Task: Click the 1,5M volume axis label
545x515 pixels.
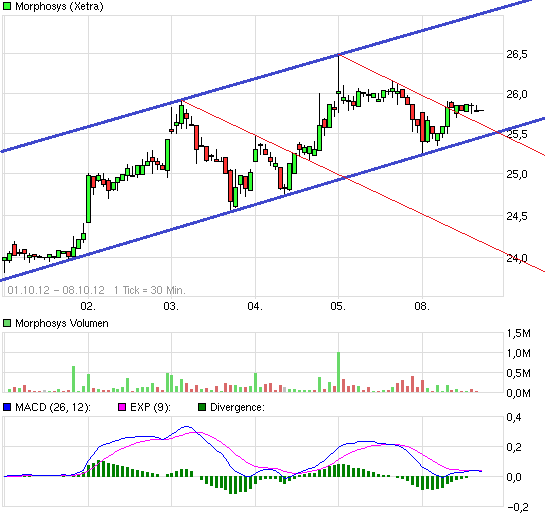Action: [518, 334]
